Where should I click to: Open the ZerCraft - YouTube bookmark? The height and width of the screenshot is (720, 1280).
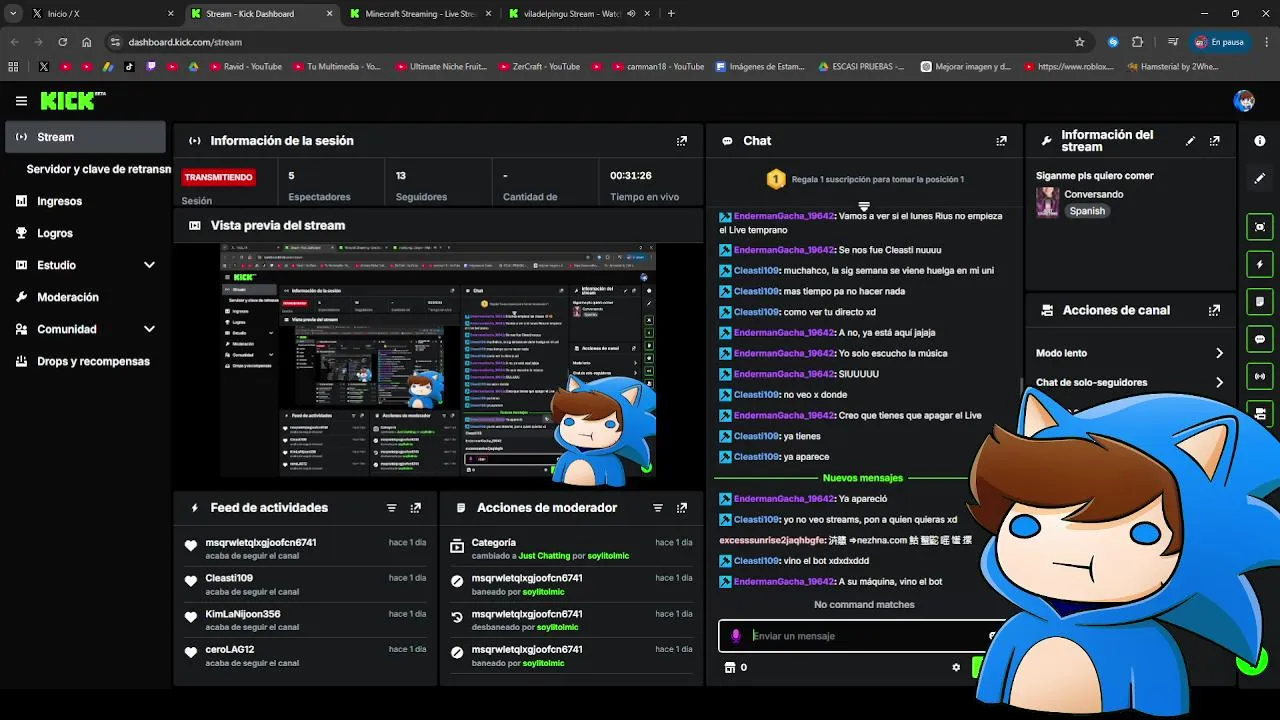[538, 67]
